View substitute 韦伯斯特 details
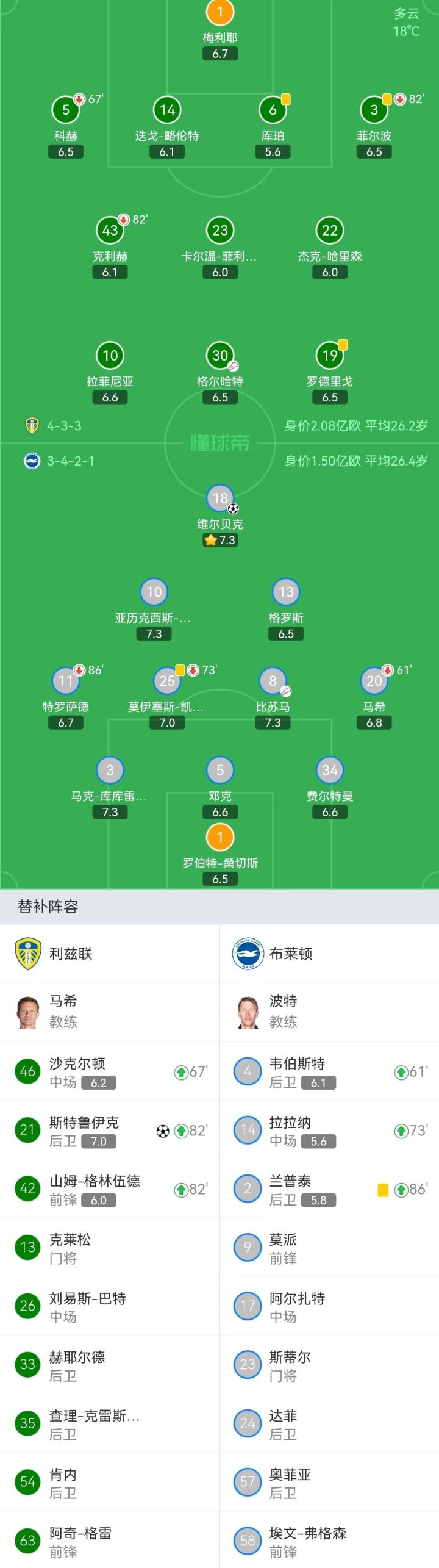 coord(329,1072)
